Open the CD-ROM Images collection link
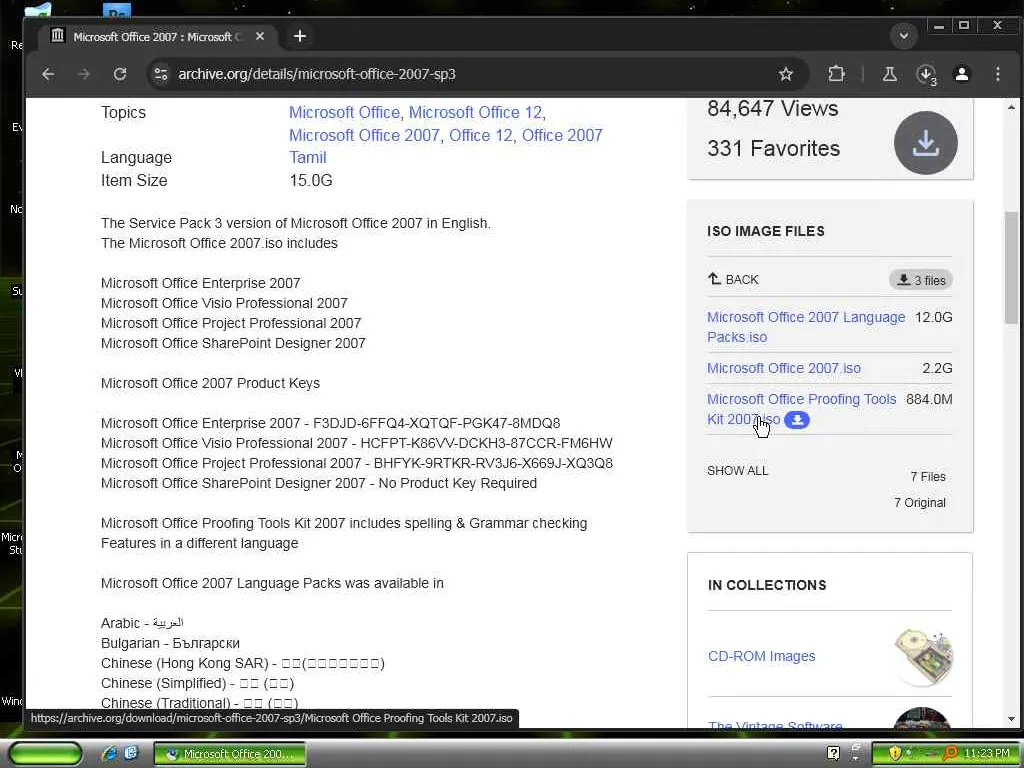Image resolution: width=1024 pixels, height=768 pixels. click(761, 656)
